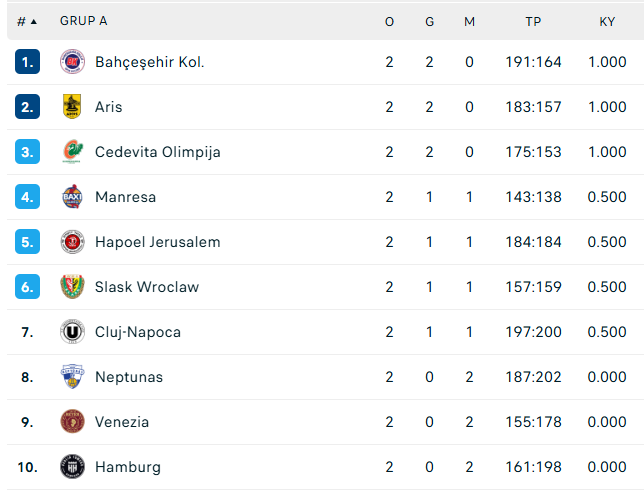Click the Venezia team logo
644x494 pixels.
[72, 422]
